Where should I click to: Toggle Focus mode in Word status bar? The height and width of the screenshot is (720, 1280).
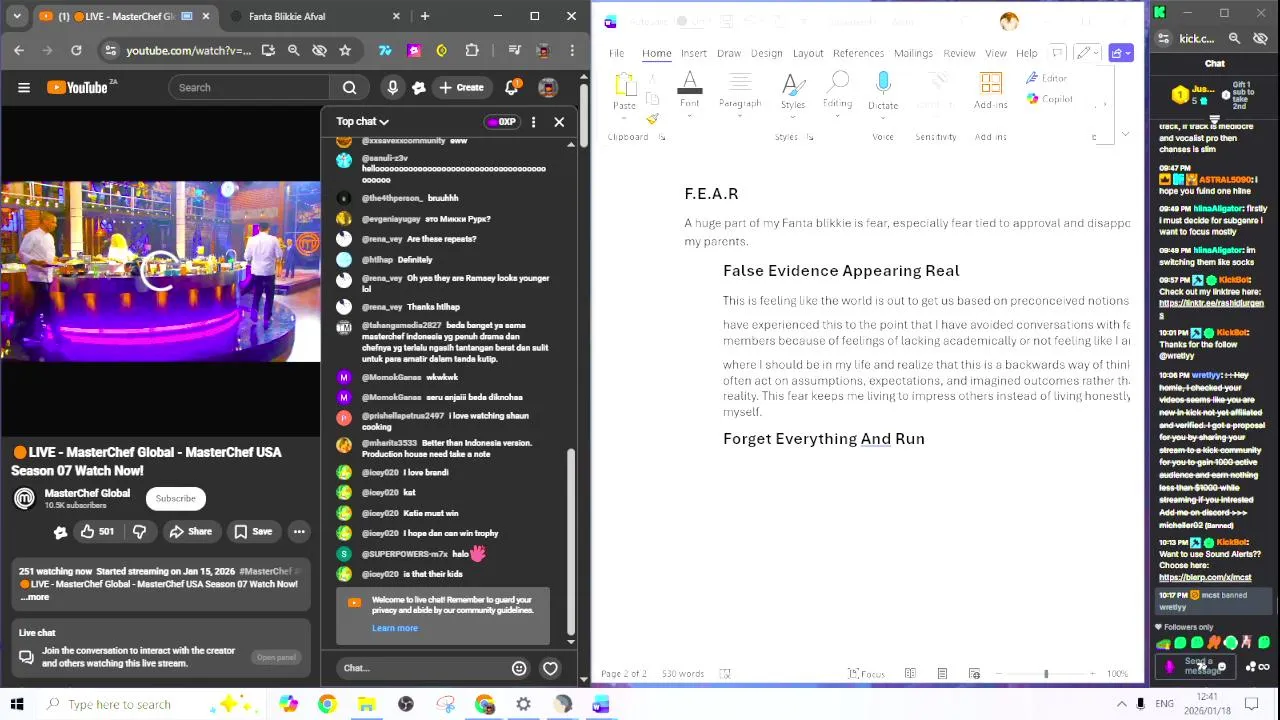click(866, 674)
